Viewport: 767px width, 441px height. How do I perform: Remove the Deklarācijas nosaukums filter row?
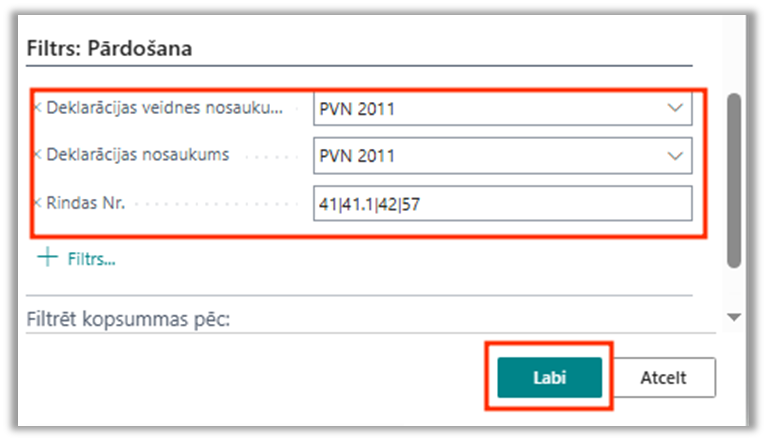click(38, 156)
